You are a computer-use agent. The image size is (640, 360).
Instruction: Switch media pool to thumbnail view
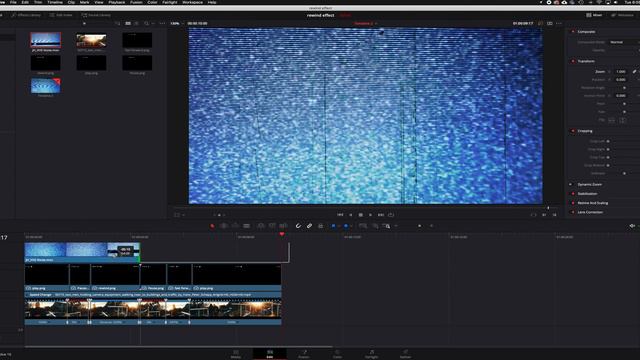[x=128, y=24]
